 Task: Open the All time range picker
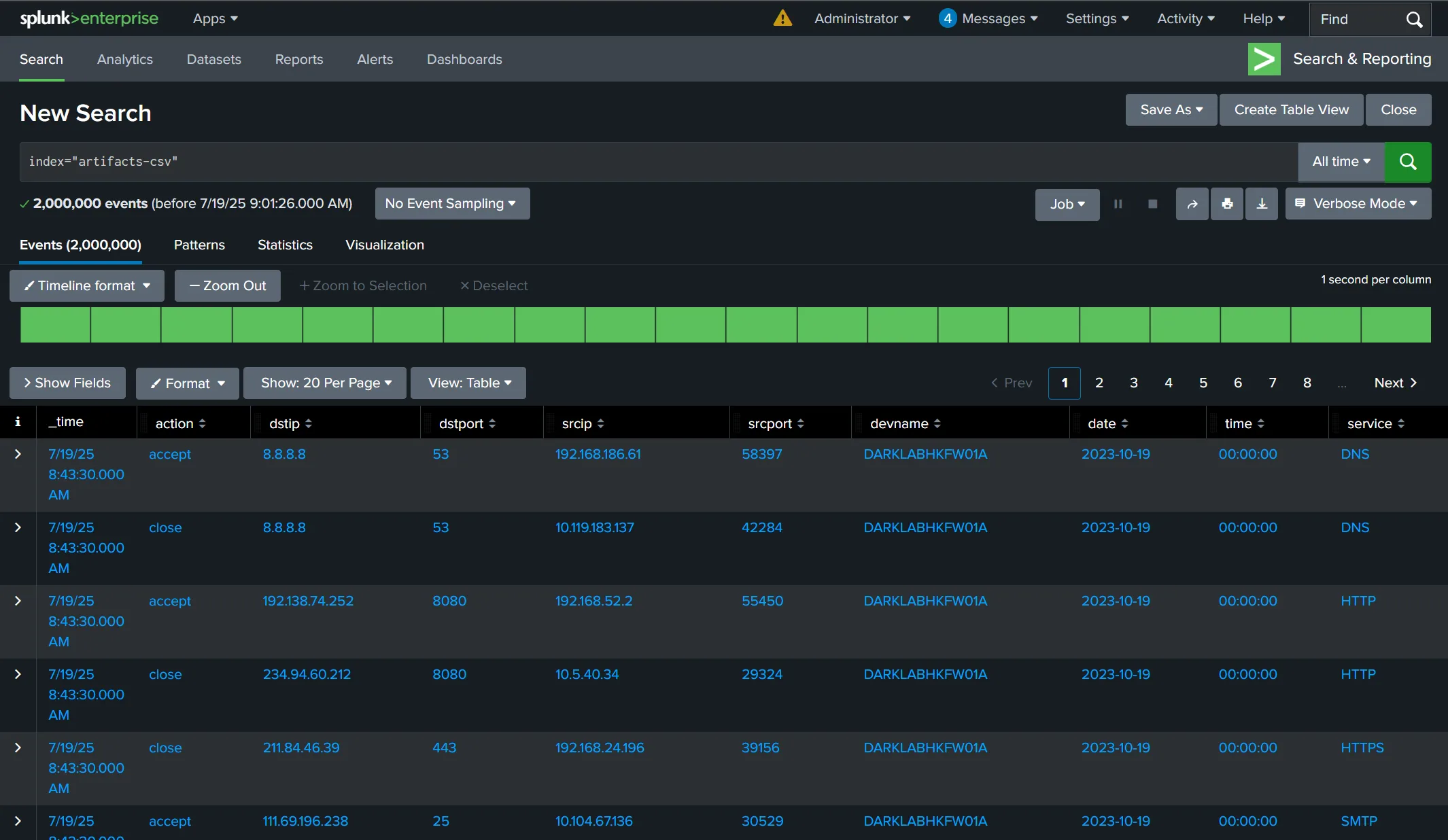click(x=1341, y=162)
